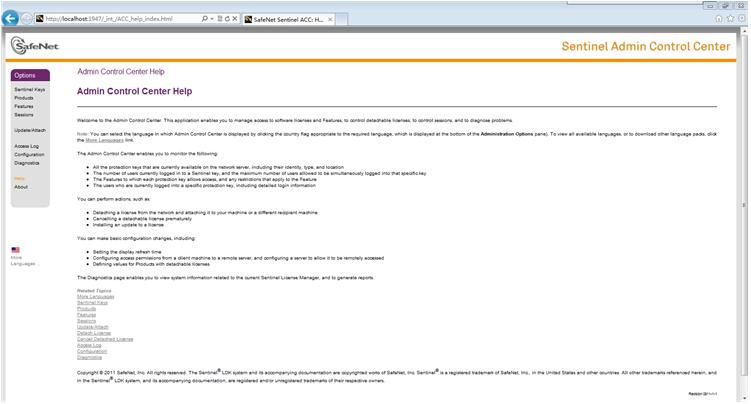Open Sessions from the Options panel

click(24, 114)
